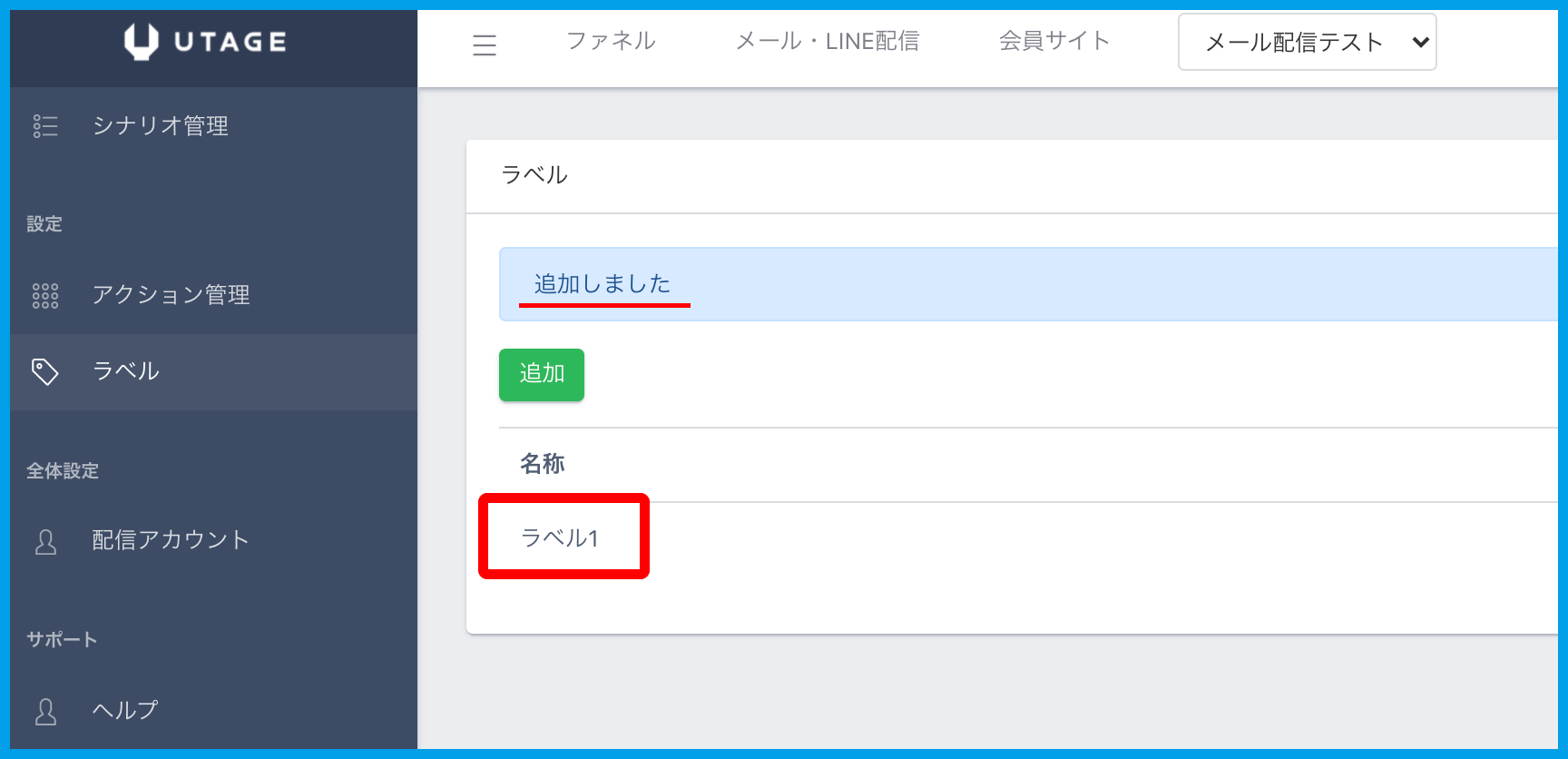
Task: Go to 会員サイト in top navigation
Action: coord(1054,41)
